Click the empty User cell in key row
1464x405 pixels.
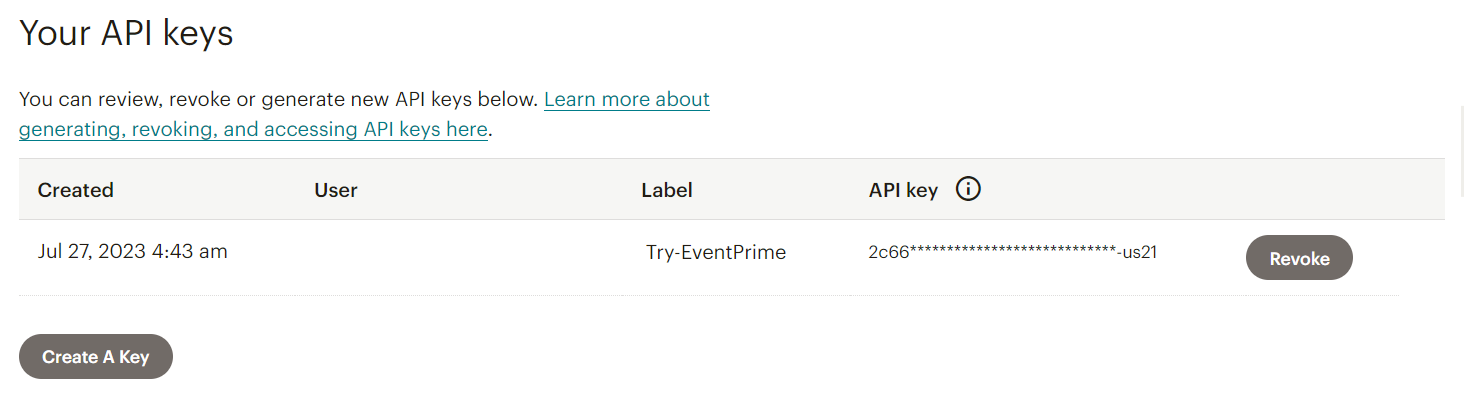tap(450, 252)
